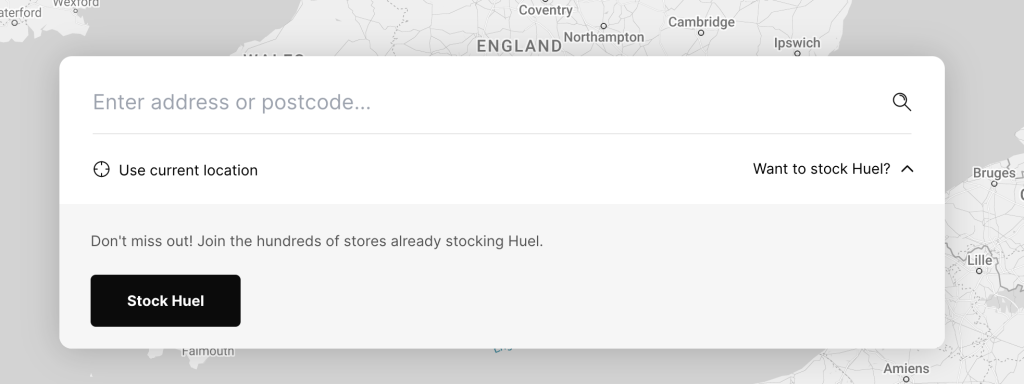Collapse the Want to stock Huel chevron
Image resolution: width=1024 pixels, height=384 pixels.
[x=906, y=169]
